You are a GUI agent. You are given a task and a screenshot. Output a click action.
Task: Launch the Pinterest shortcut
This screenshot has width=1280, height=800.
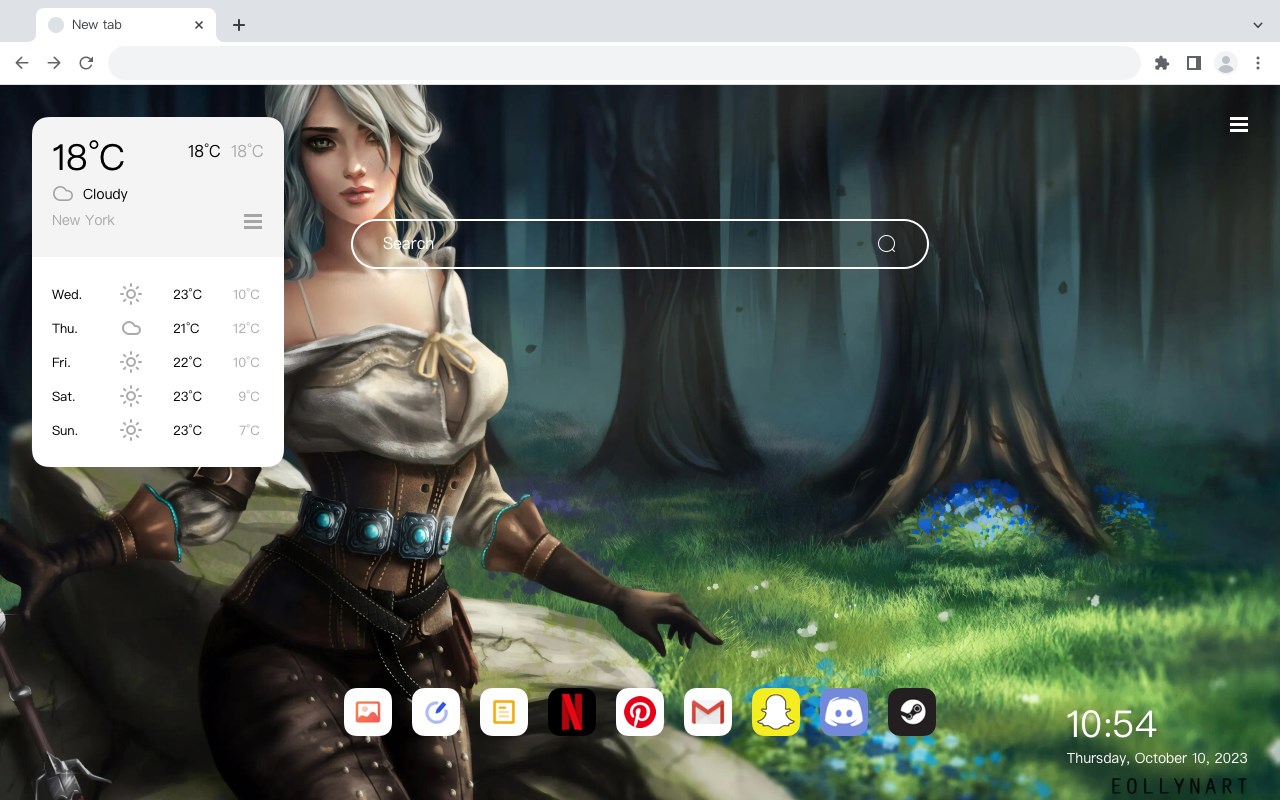[640, 712]
